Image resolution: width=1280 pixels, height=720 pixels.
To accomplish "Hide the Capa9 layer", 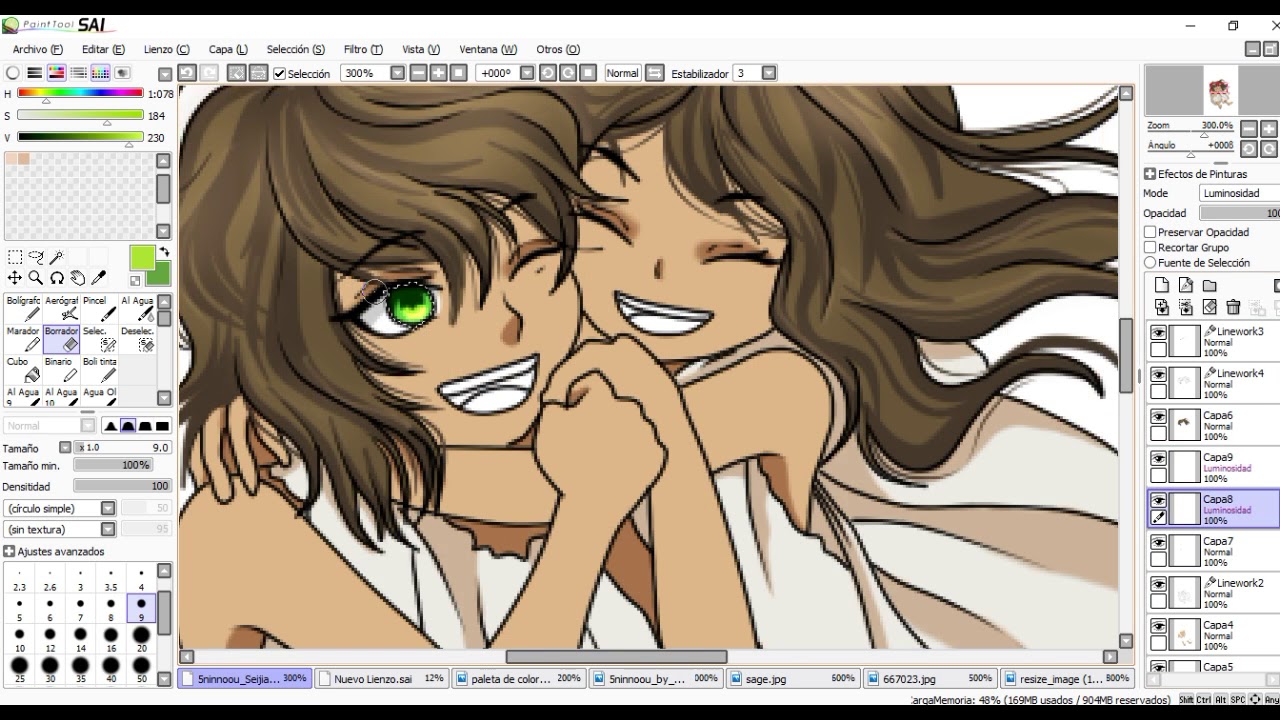I will click(x=1158, y=459).
